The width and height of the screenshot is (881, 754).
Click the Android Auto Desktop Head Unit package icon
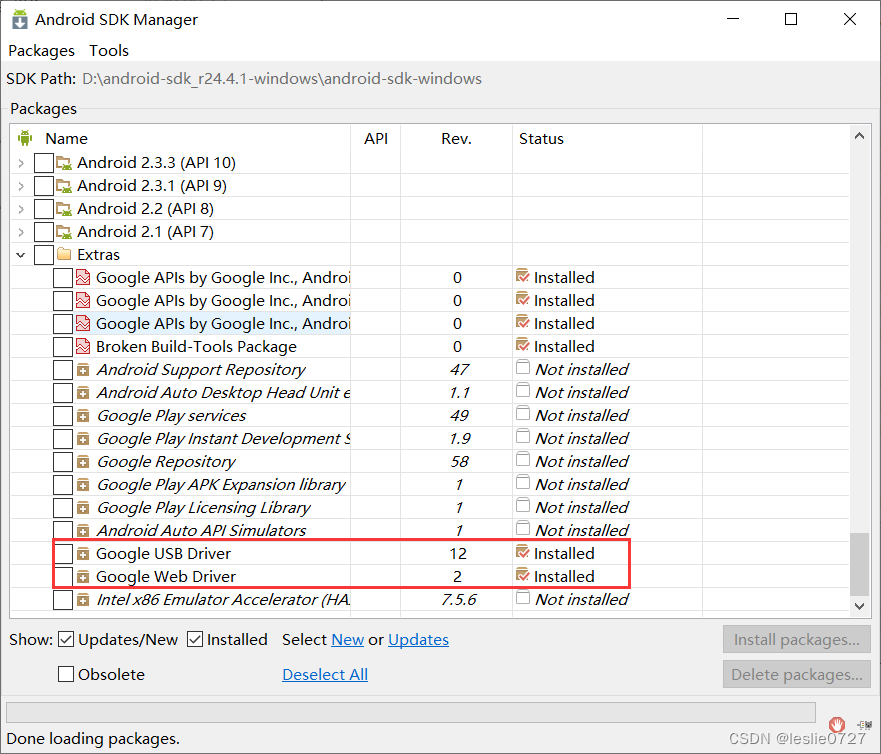tap(83, 393)
